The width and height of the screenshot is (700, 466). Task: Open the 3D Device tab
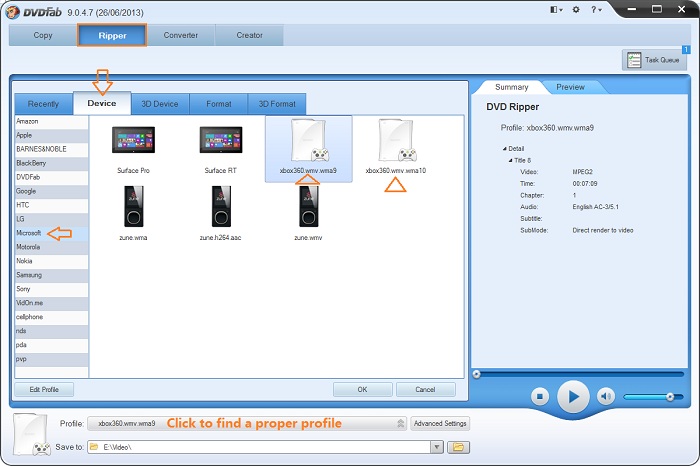point(160,104)
